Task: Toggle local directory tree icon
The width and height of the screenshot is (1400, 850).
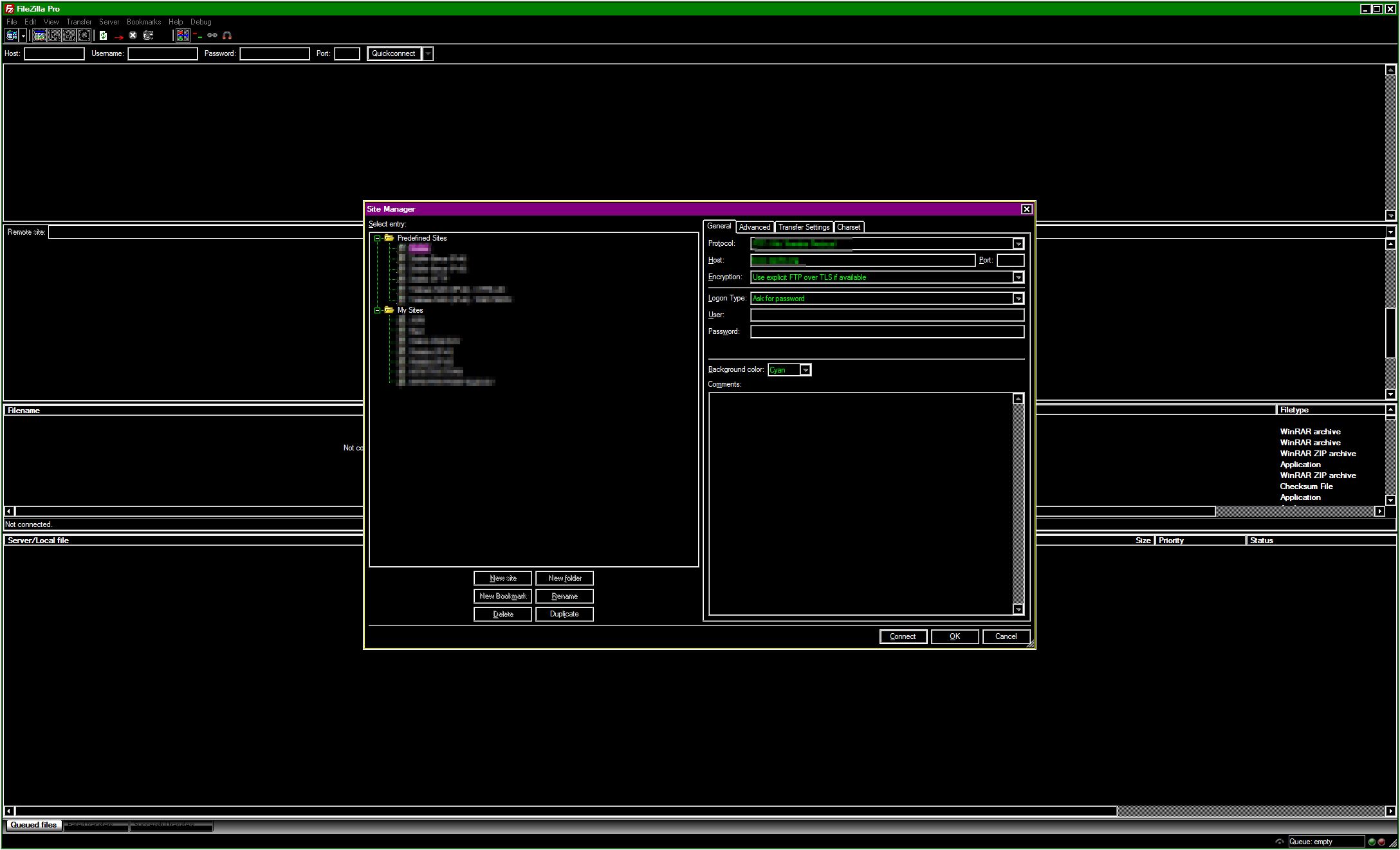Action: pyautogui.click(x=54, y=35)
